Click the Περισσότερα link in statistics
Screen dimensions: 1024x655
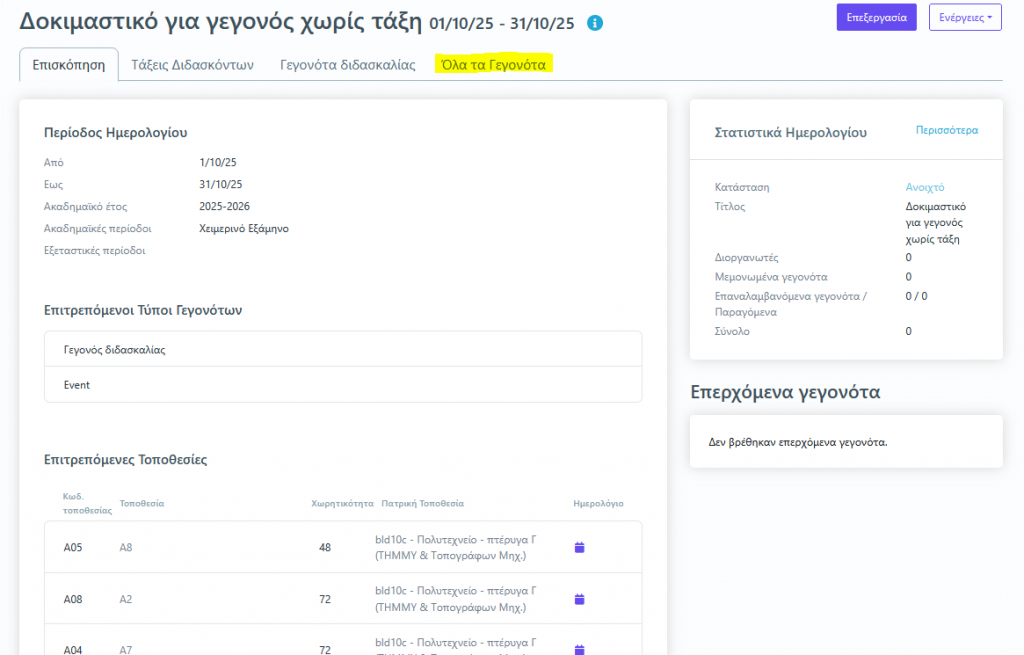(947, 130)
